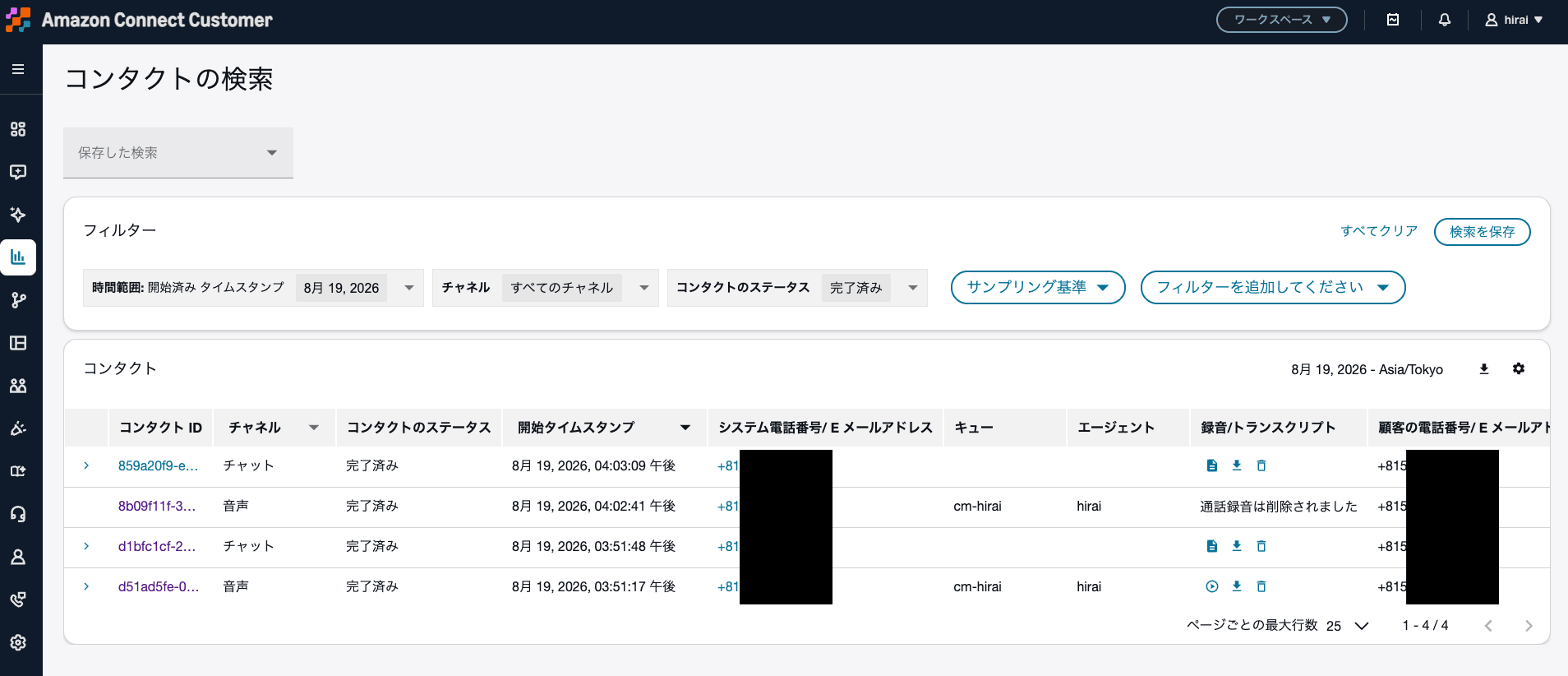The height and width of the screenshot is (676, 1568).
Task: Open channel column header filter arrow
Action: point(314,428)
